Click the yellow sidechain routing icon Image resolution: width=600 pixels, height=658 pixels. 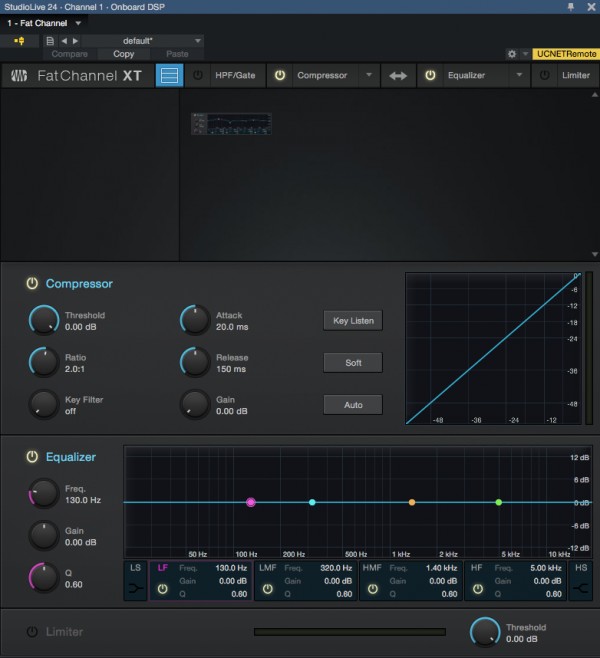point(19,41)
